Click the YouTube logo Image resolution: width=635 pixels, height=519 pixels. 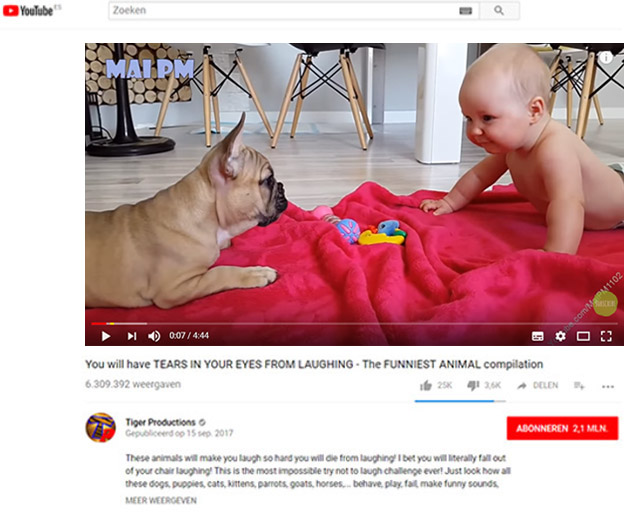tap(28, 11)
